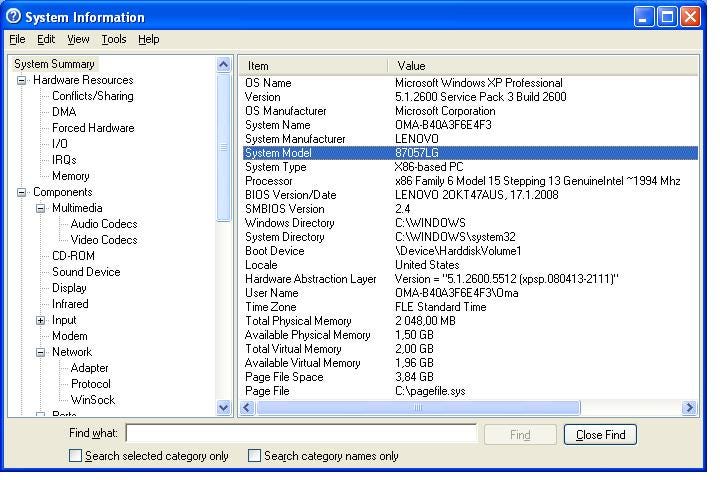720x480 pixels.
Task: Select the Available Virtual Memory row
Action: pyautogui.click(x=470, y=363)
